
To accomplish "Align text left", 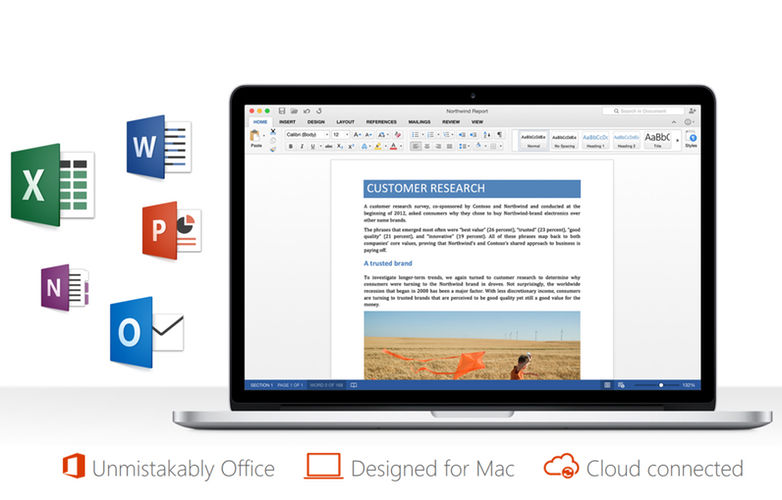I will point(415,146).
